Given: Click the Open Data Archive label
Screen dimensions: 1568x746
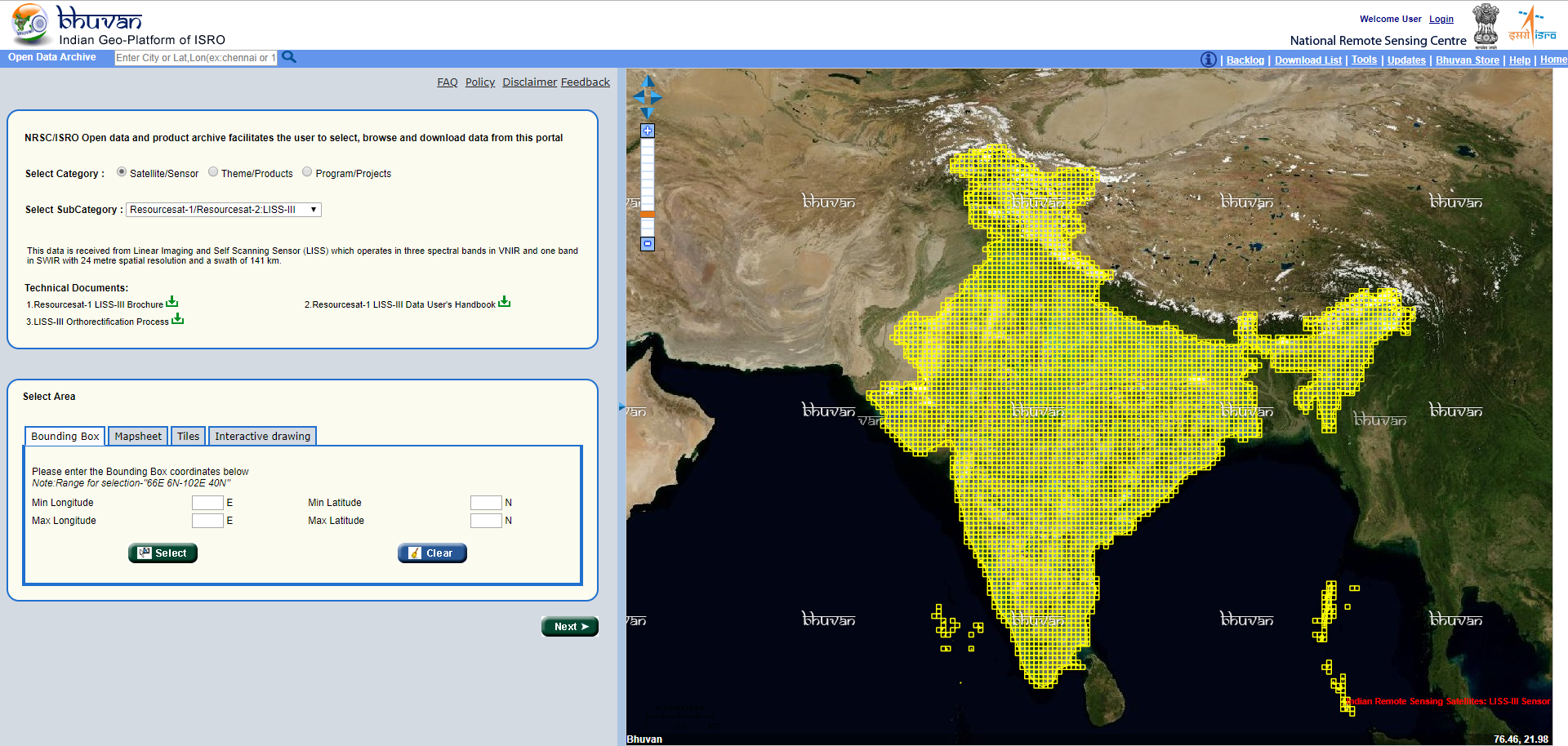Looking at the screenshot, I should [x=52, y=57].
